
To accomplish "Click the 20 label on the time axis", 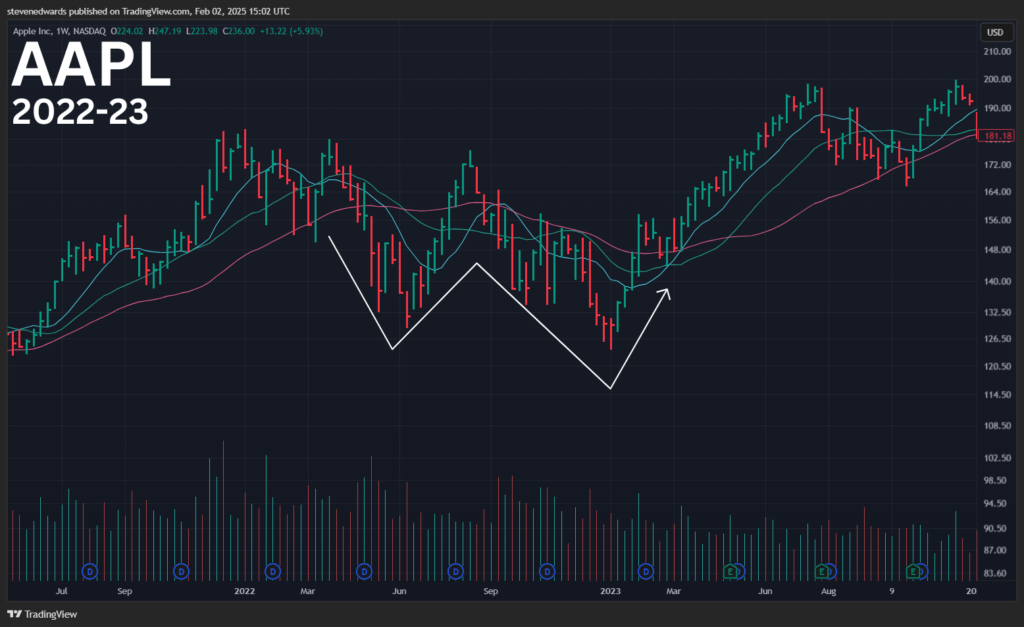I will coord(972,591).
